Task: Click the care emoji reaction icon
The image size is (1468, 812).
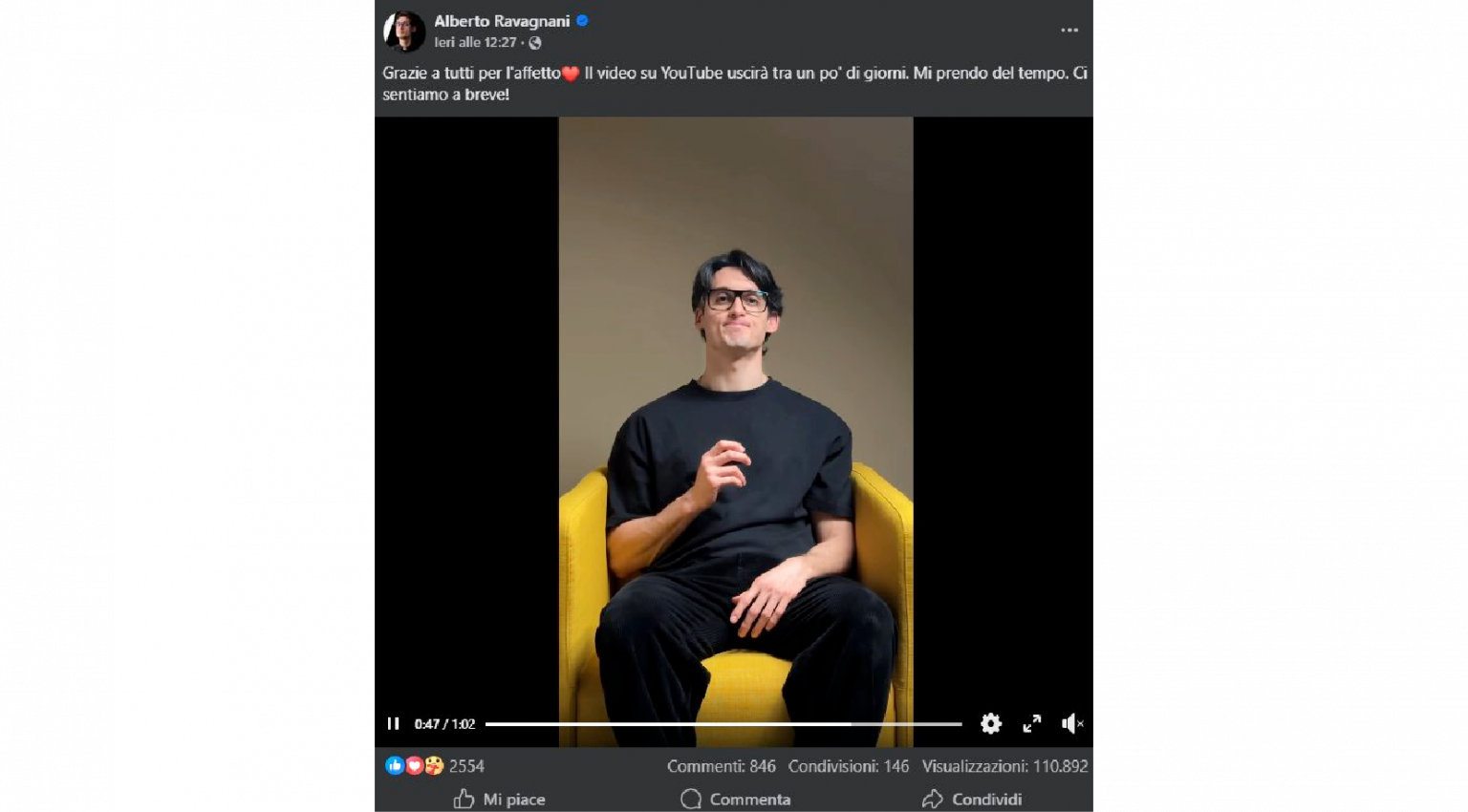Action: pyautogui.click(x=434, y=765)
